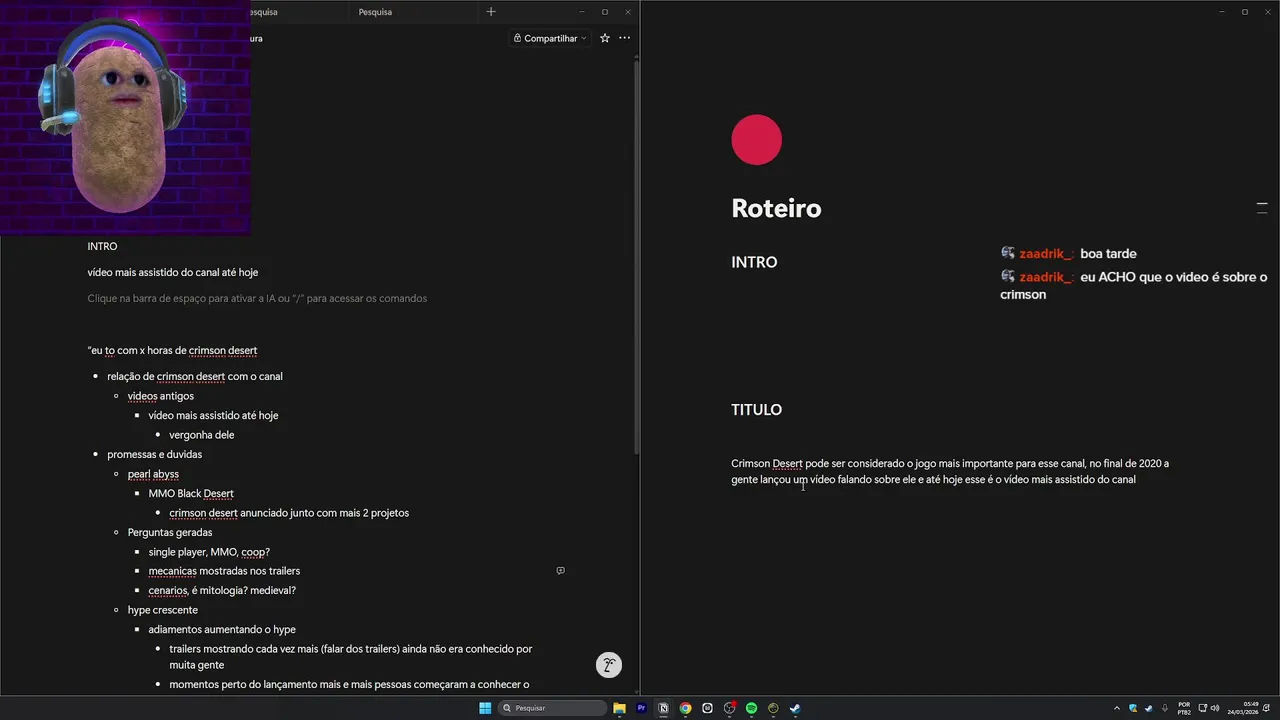Show hidden system tray icons chevron

pos(1117,708)
